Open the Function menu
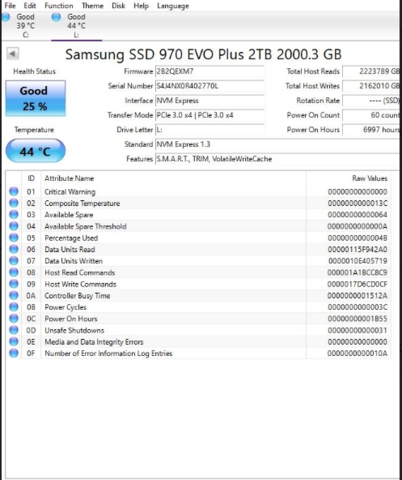 (59, 6)
